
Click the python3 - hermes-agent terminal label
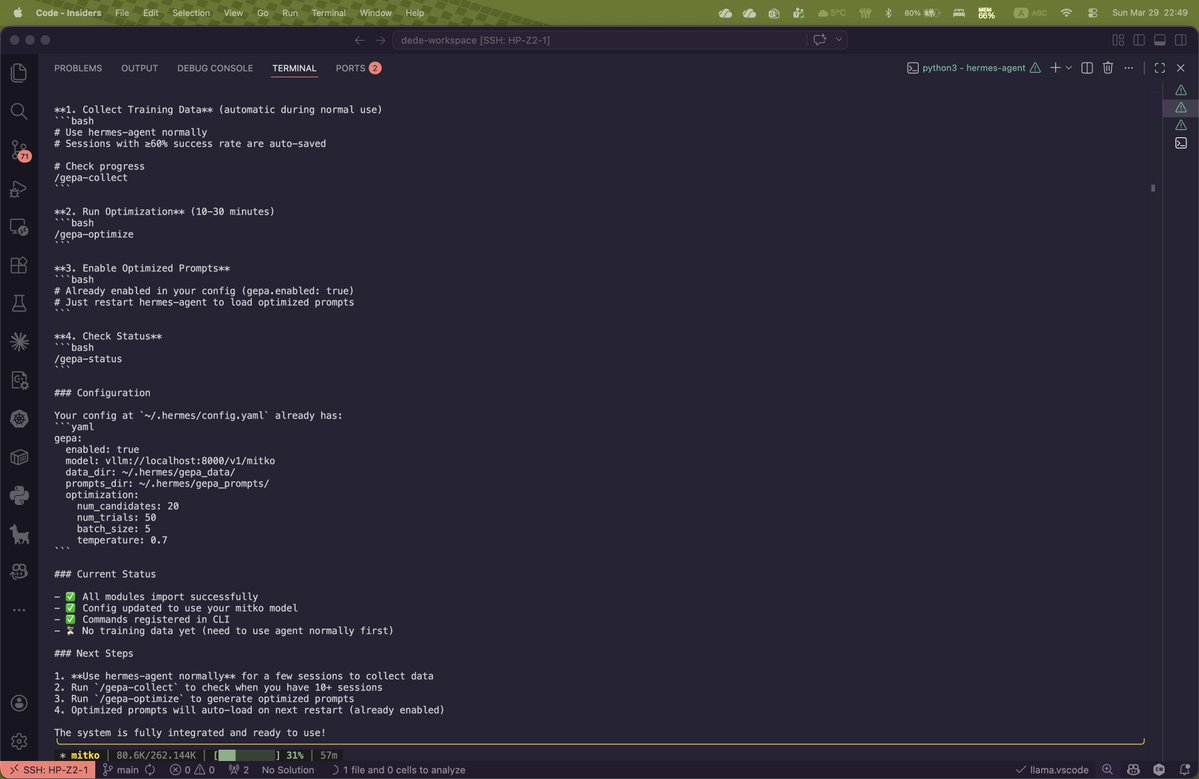(973, 68)
